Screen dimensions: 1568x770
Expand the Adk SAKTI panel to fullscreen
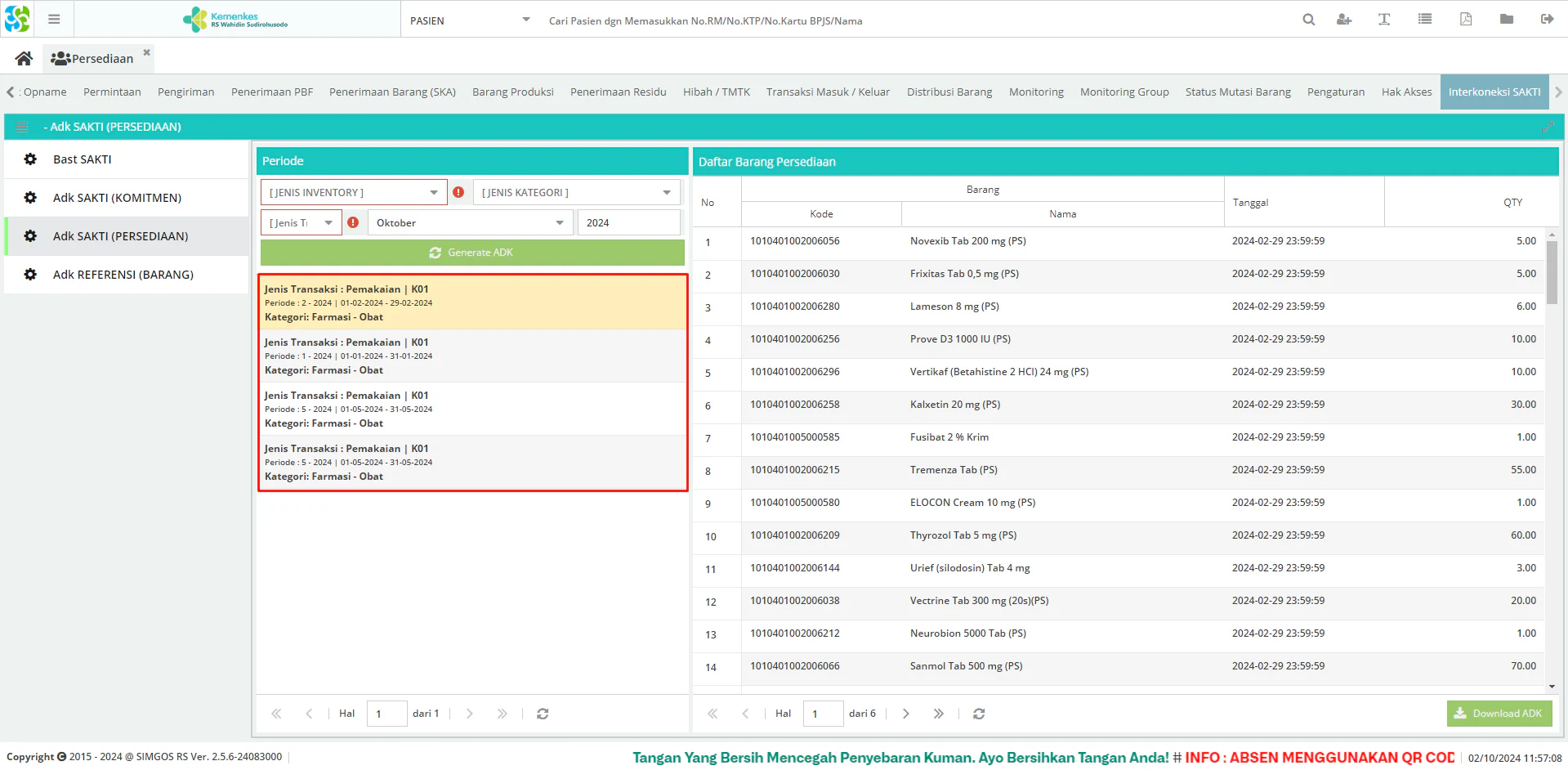[1548, 127]
